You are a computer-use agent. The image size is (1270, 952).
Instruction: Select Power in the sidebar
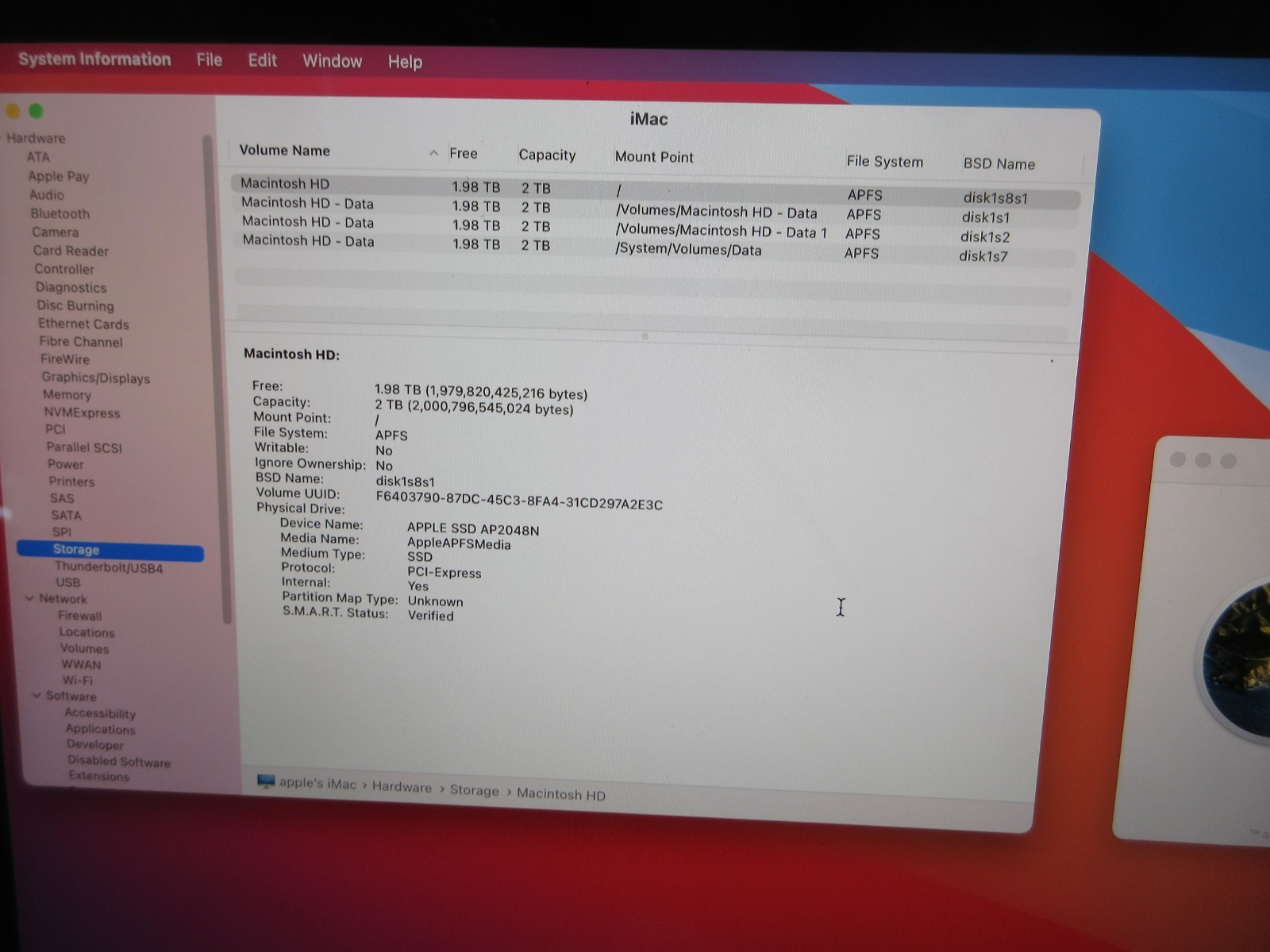66,465
